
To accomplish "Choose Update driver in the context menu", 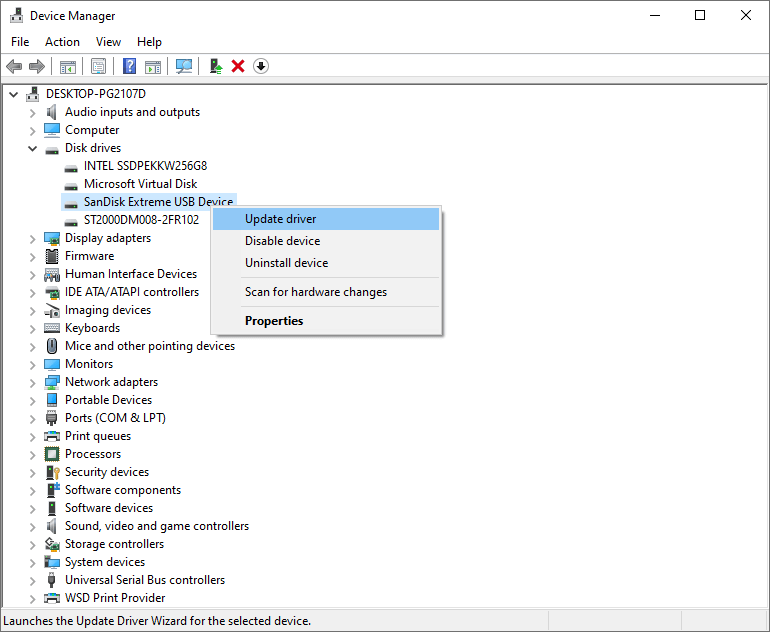I will click(280, 219).
